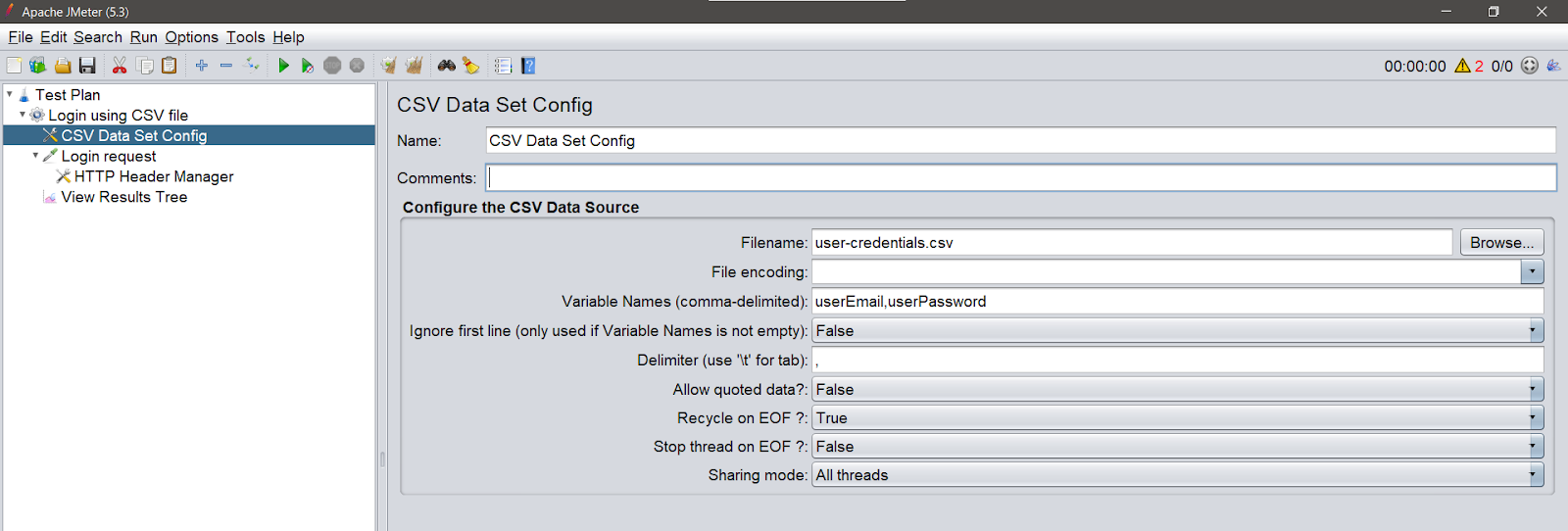Click the blue Help book icon

click(528, 66)
